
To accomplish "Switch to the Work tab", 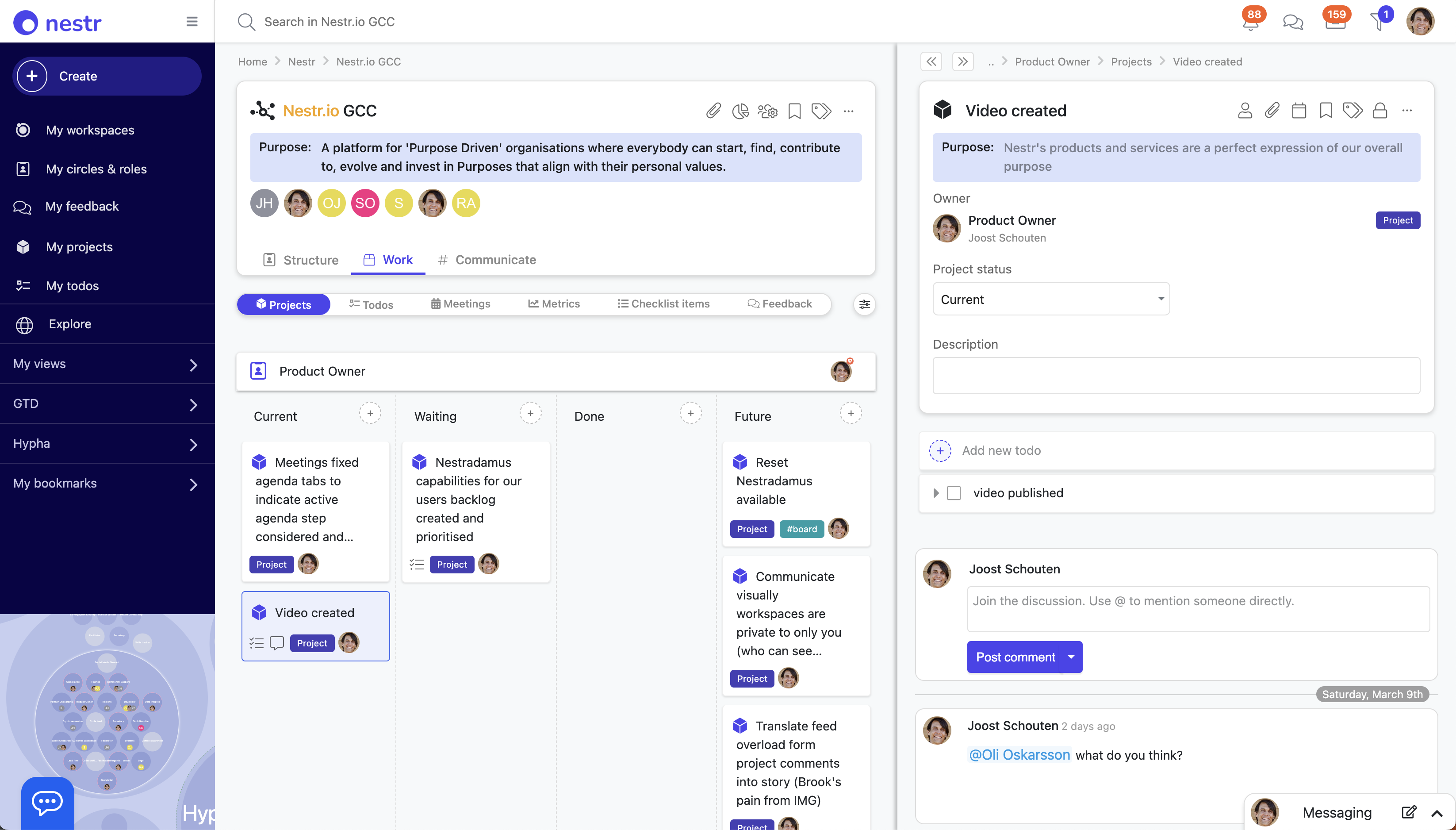I will point(388,260).
